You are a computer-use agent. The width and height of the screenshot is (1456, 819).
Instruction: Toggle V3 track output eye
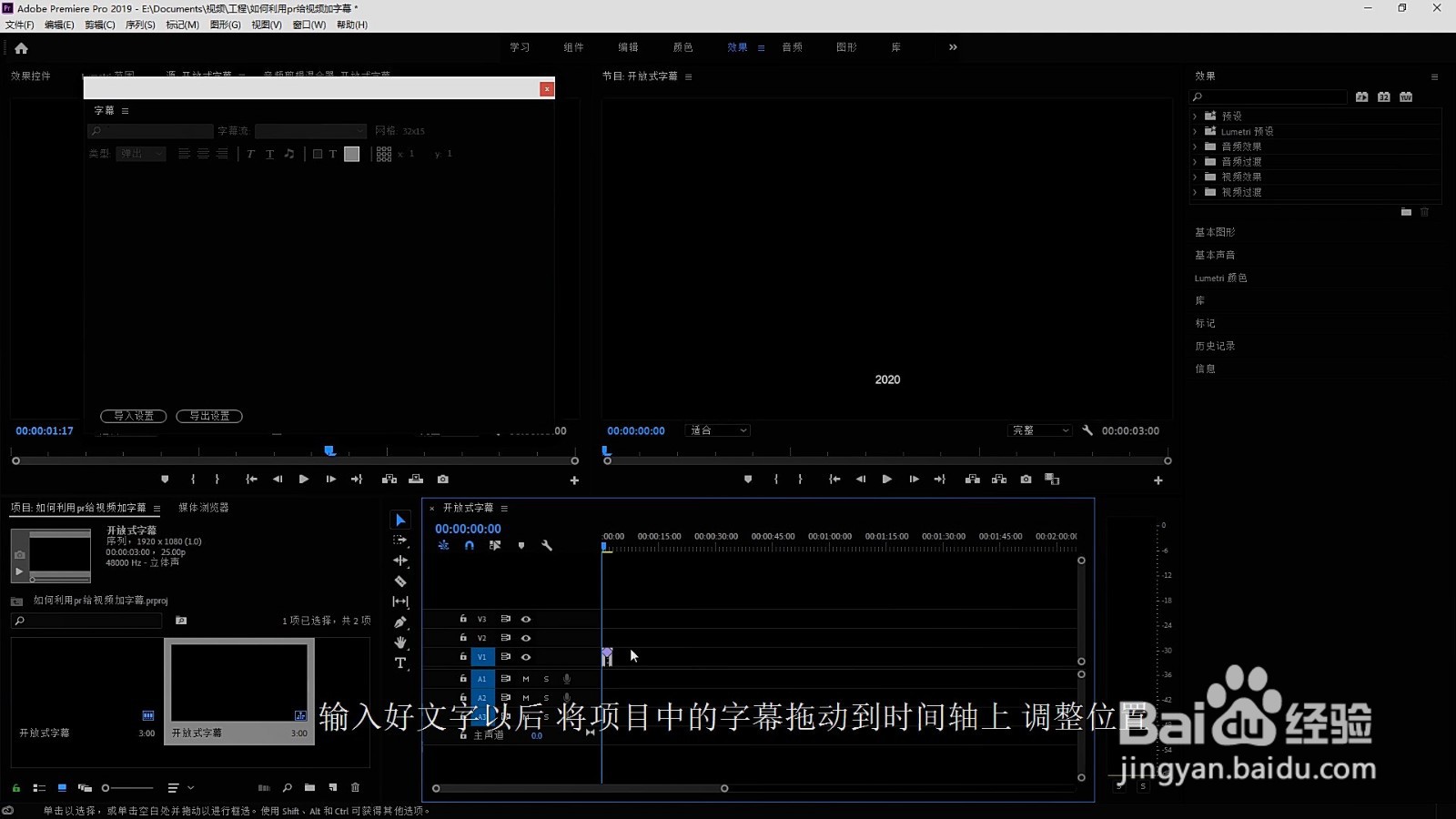click(526, 619)
